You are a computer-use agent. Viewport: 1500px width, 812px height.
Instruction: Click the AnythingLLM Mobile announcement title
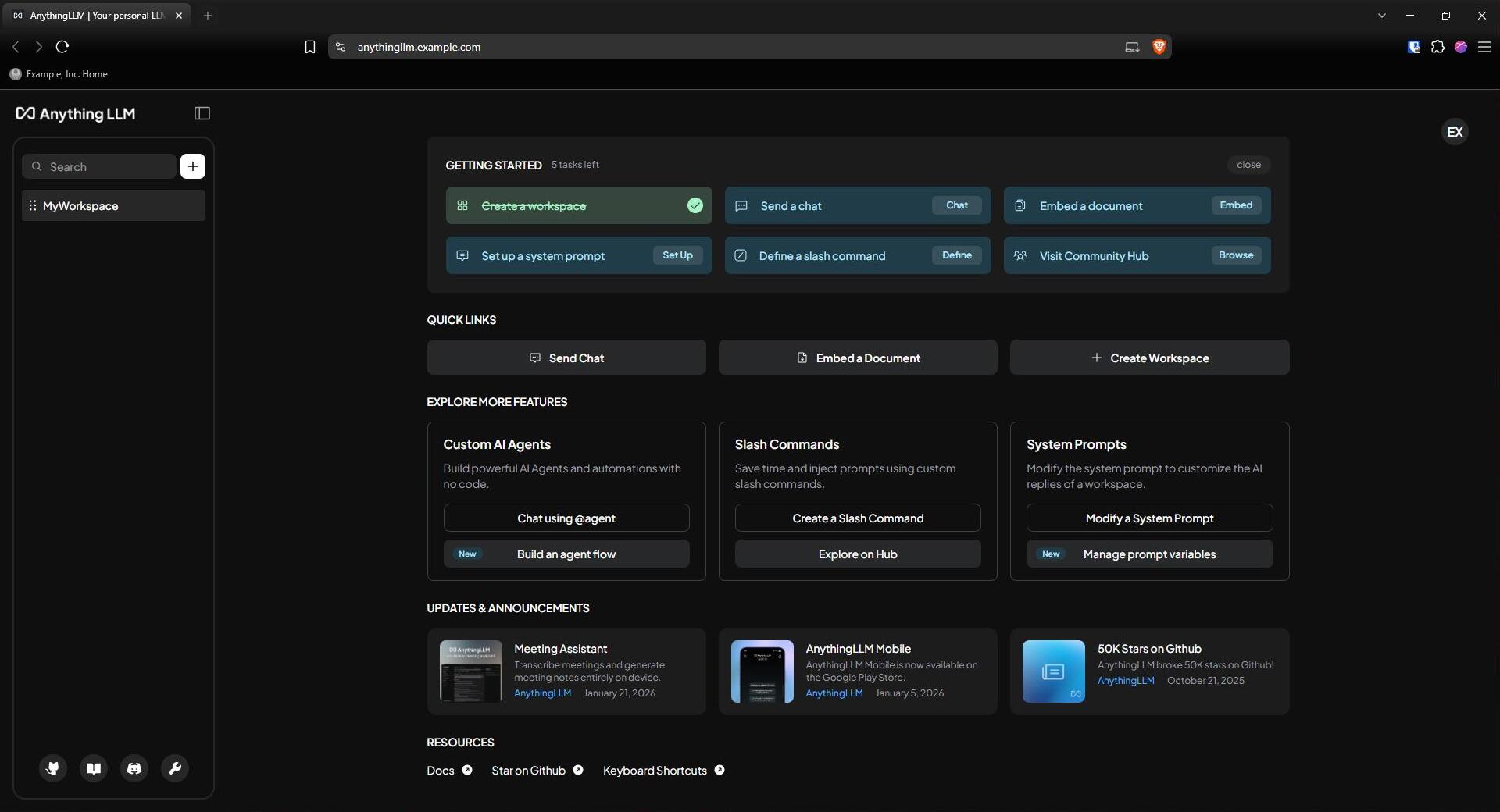(x=858, y=649)
